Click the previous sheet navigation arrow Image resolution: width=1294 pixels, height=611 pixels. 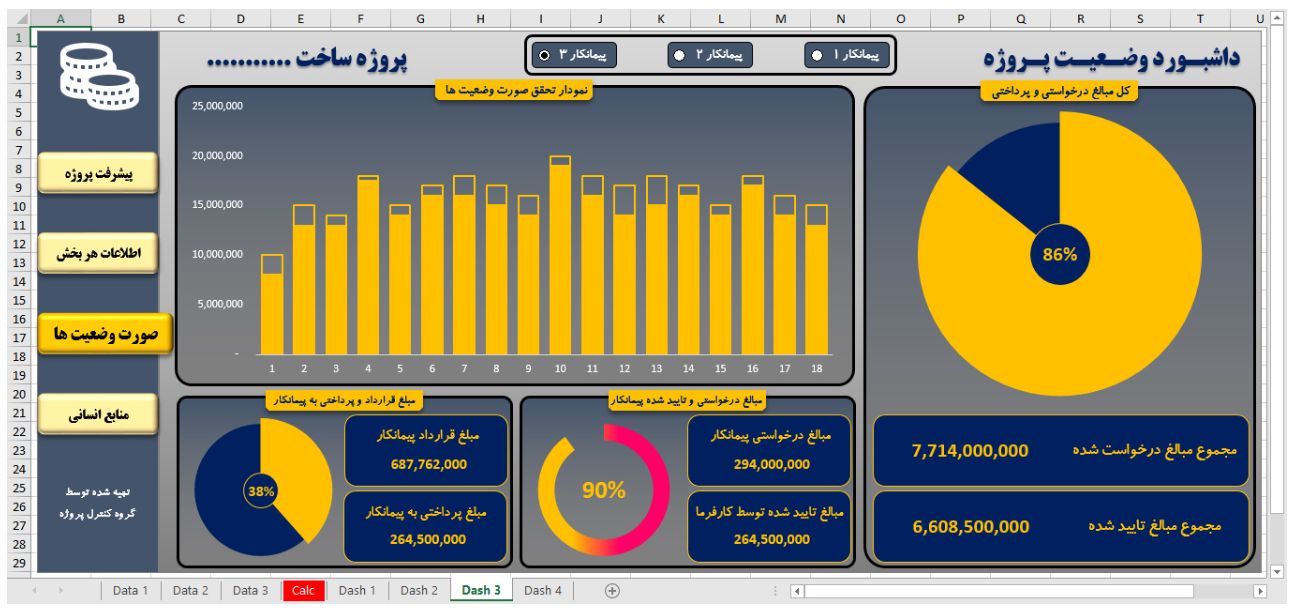click(35, 591)
